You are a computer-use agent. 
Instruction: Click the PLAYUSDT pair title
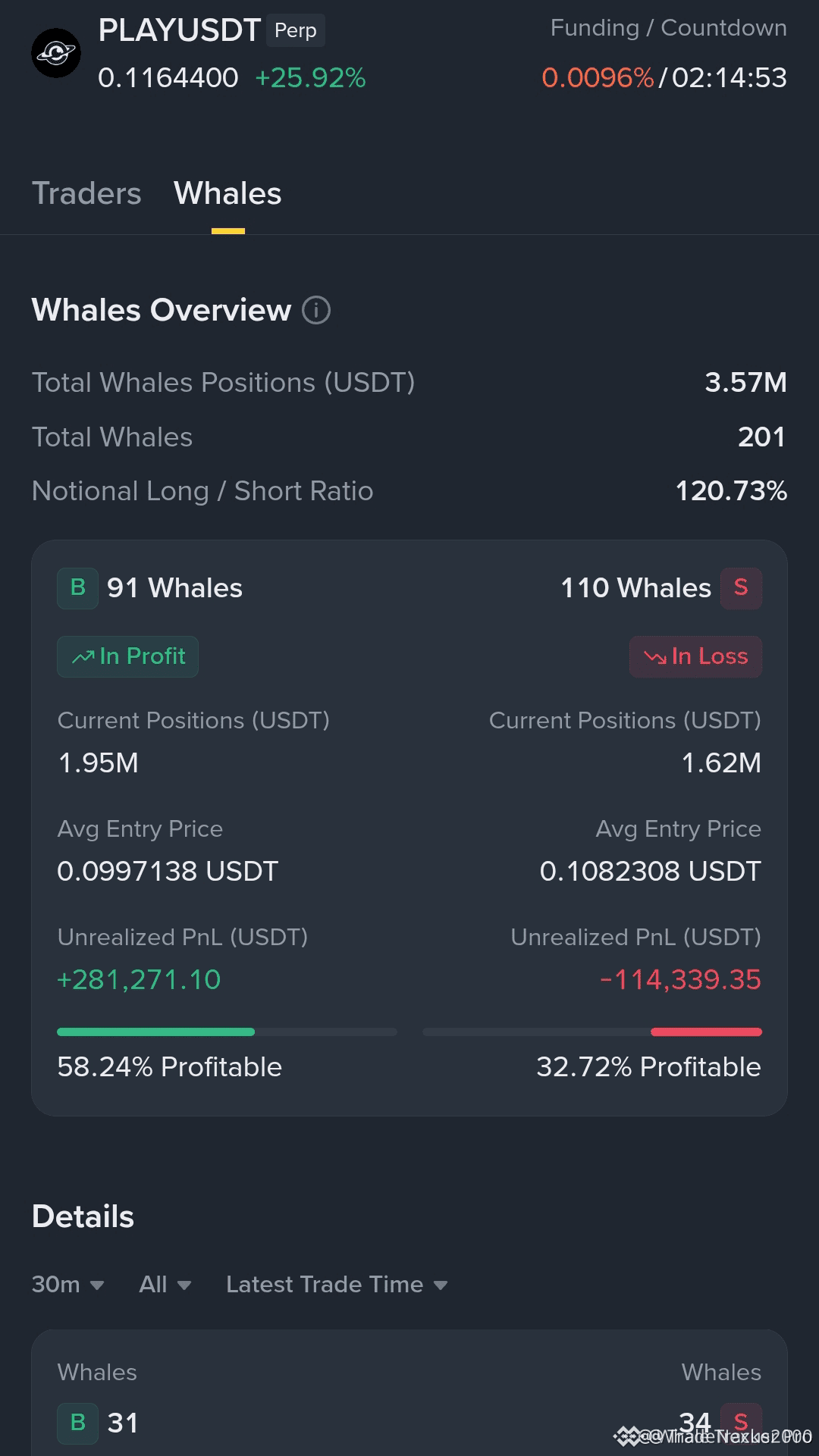pos(180,30)
